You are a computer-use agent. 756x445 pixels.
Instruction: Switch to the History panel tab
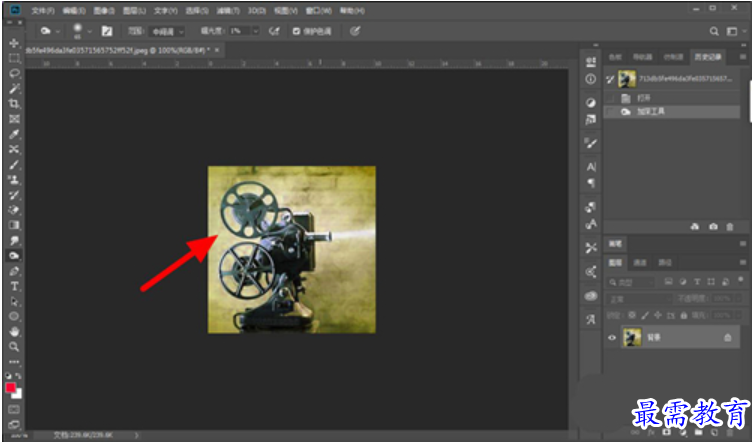(x=708, y=57)
